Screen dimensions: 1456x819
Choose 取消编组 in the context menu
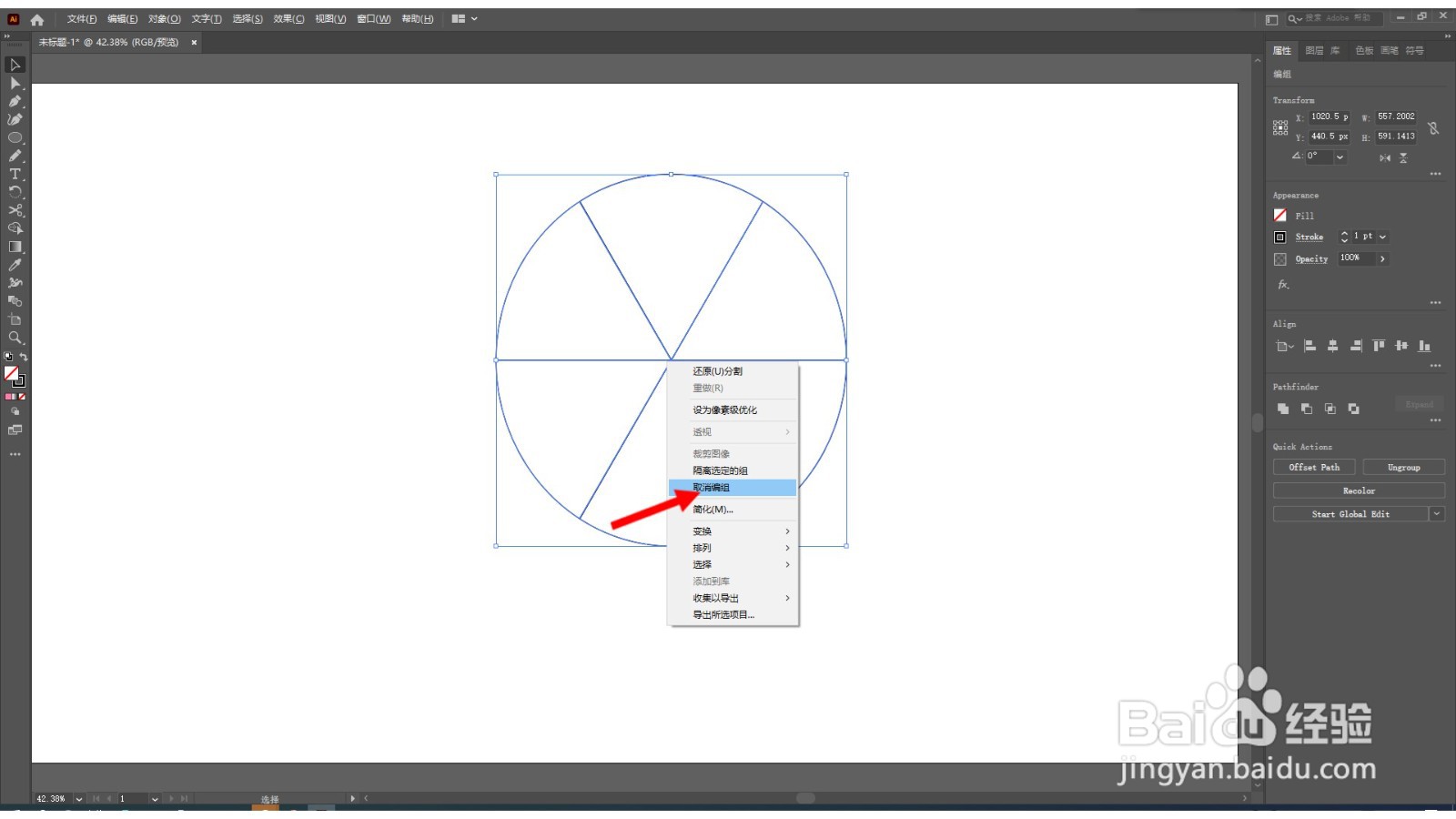click(733, 488)
